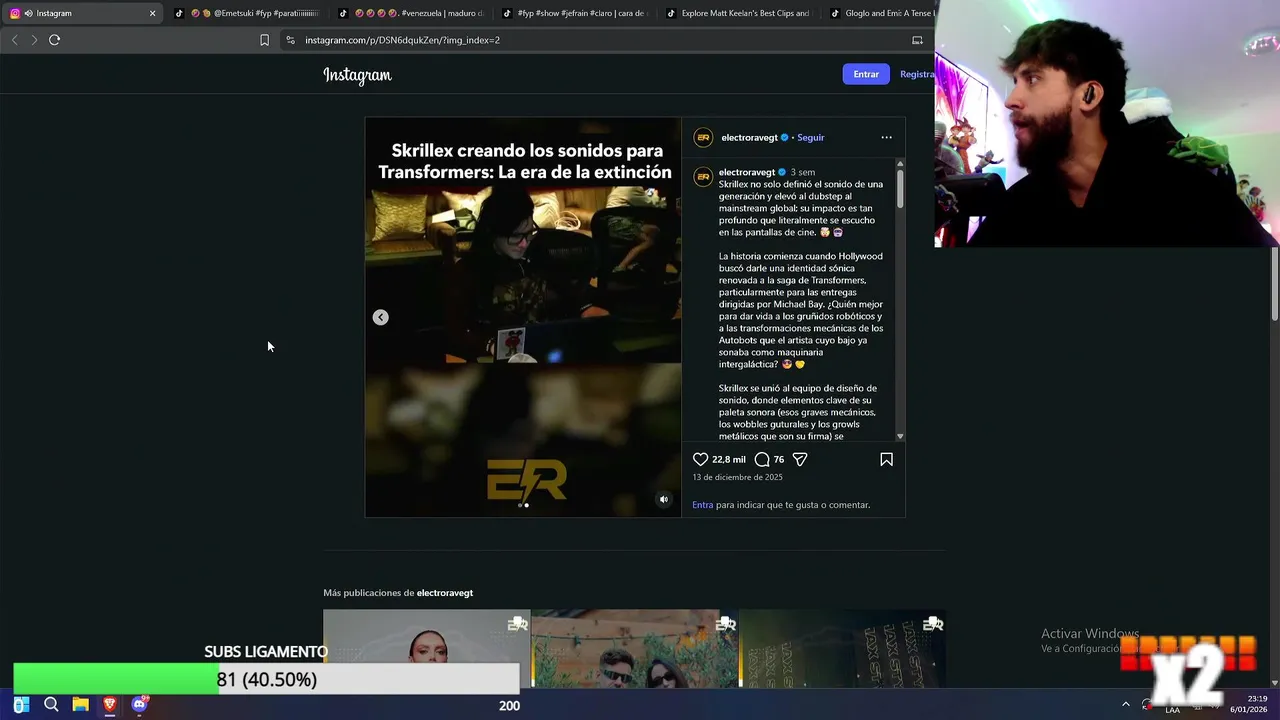Click the sync icon with red dot in tray
The width and height of the screenshot is (1280, 720).
tap(1147, 705)
